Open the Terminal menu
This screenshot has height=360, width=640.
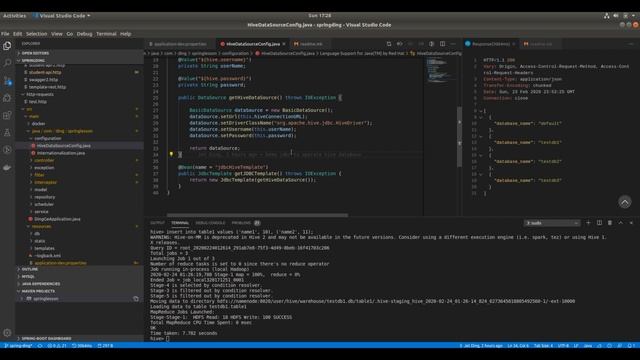107,34
